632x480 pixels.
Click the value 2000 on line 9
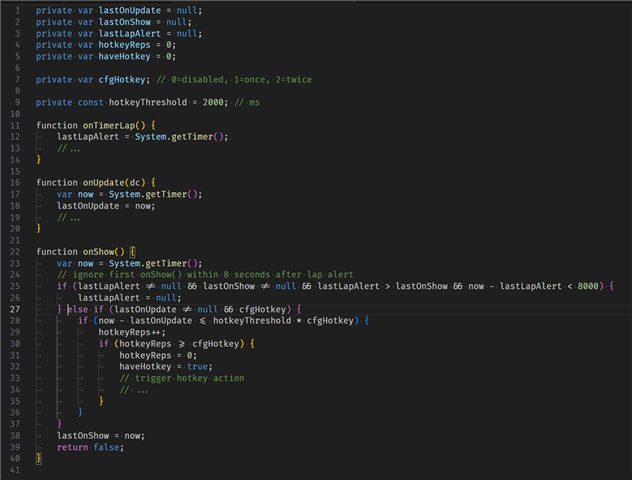[x=213, y=102]
